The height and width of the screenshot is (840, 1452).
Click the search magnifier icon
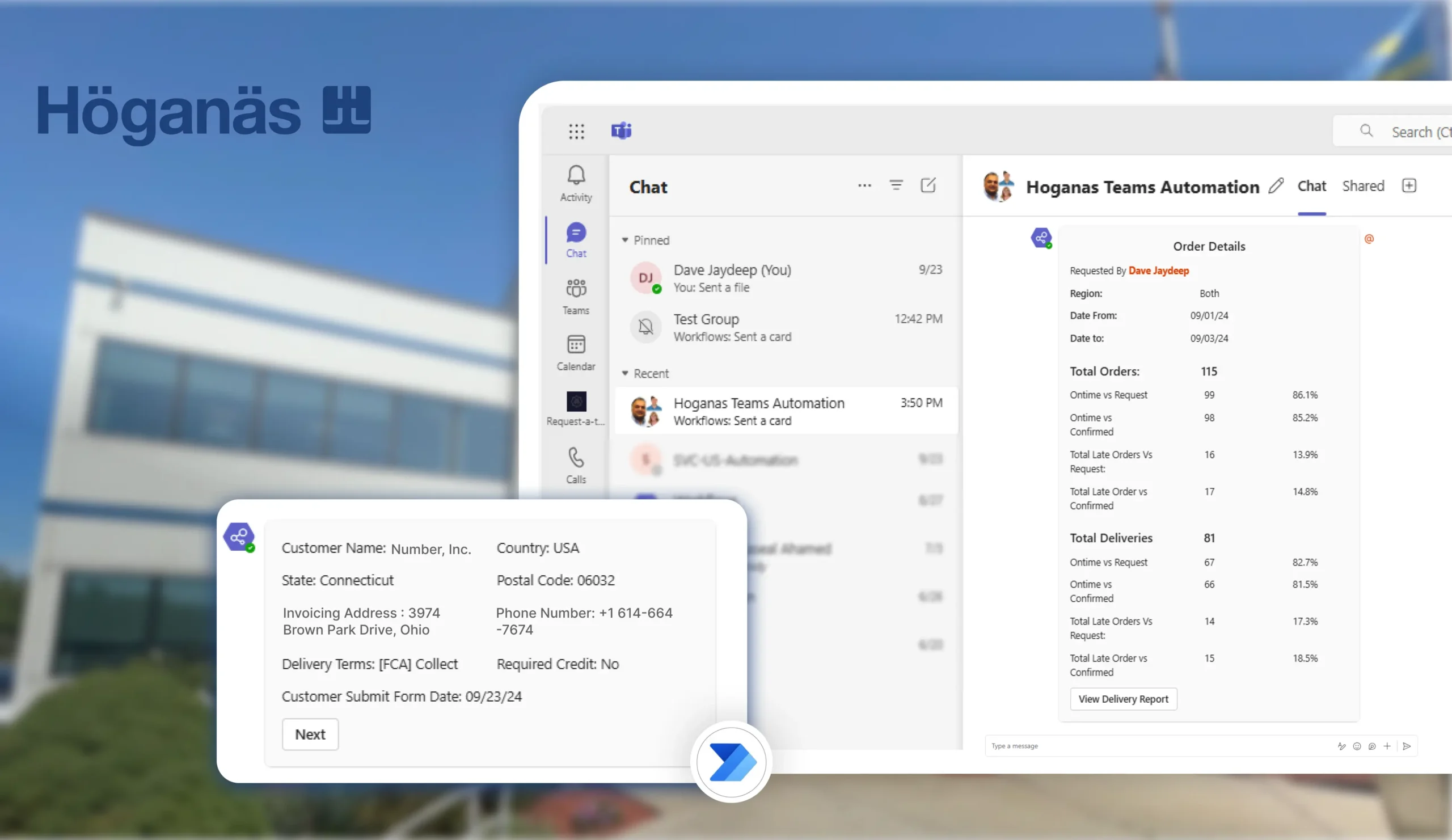tap(1366, 131)
